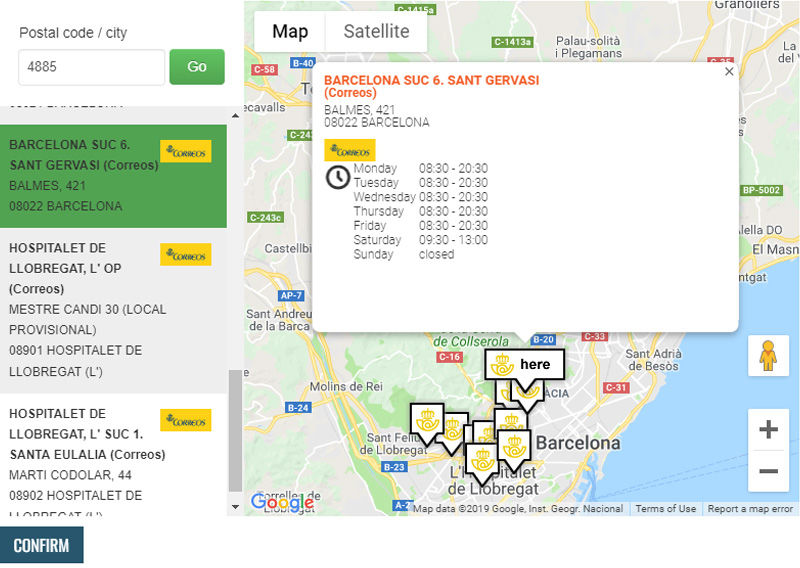The image size is (800, 568).
Task: Click the B-23 road badge
Action: (x=394, y=466)
